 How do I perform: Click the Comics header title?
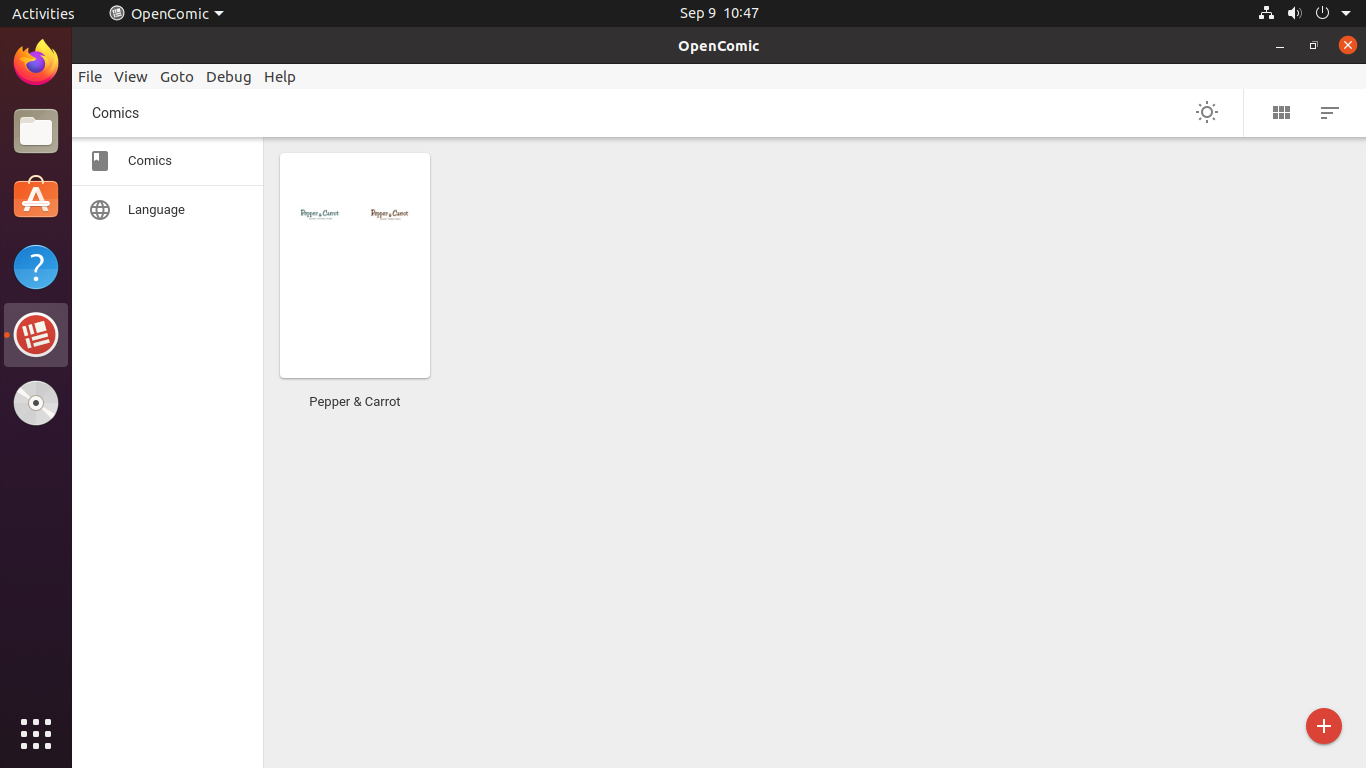115,113
